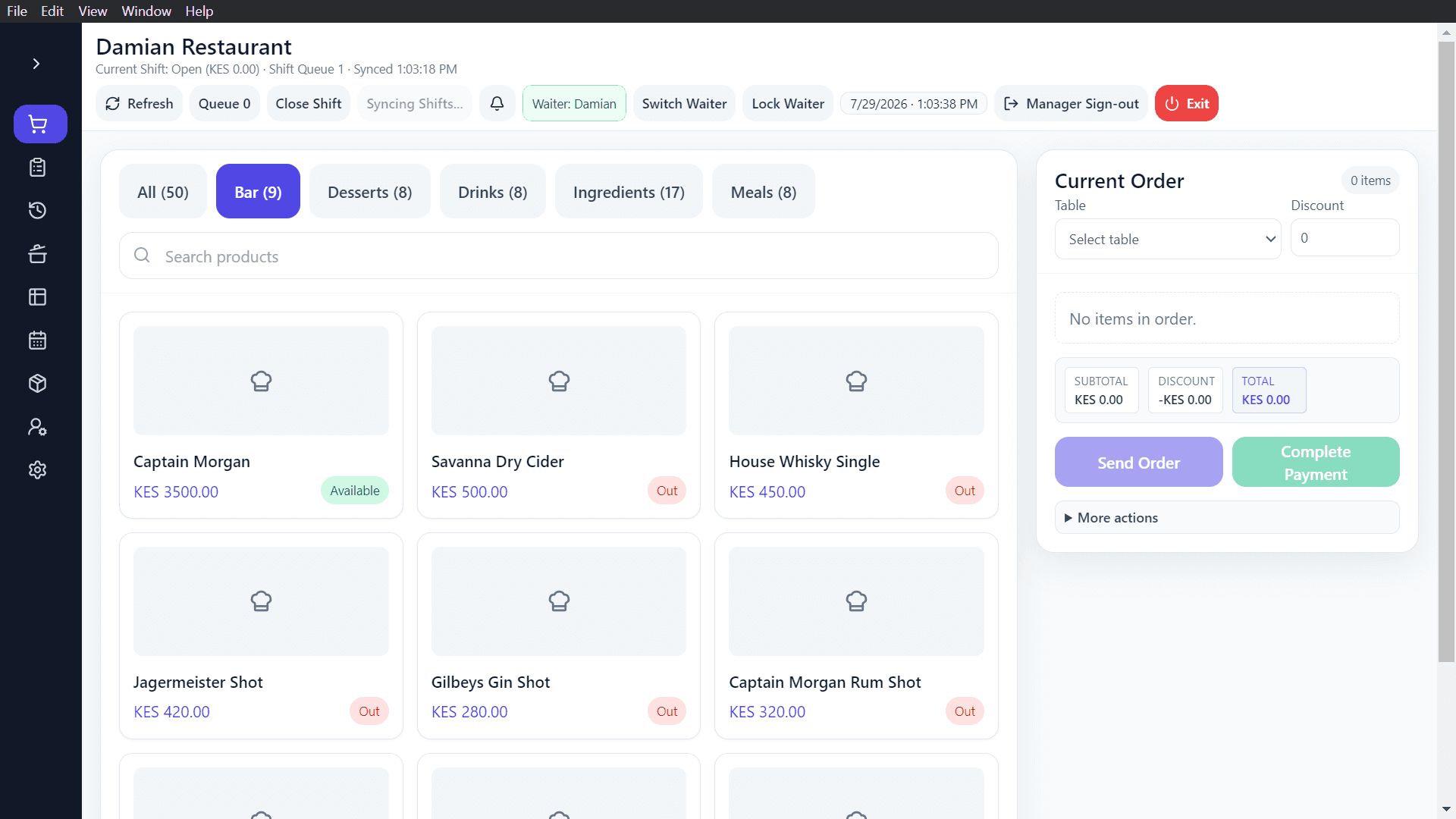Click the Refresh button
Image resolution: width=1456 pixels, height=819 pixels.
pyautogui.click(x=139, y=103)
